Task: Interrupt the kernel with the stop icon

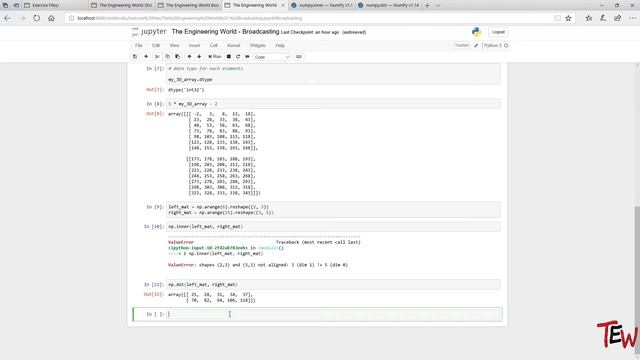Action: pyautogui.click(x=229, y=57)
